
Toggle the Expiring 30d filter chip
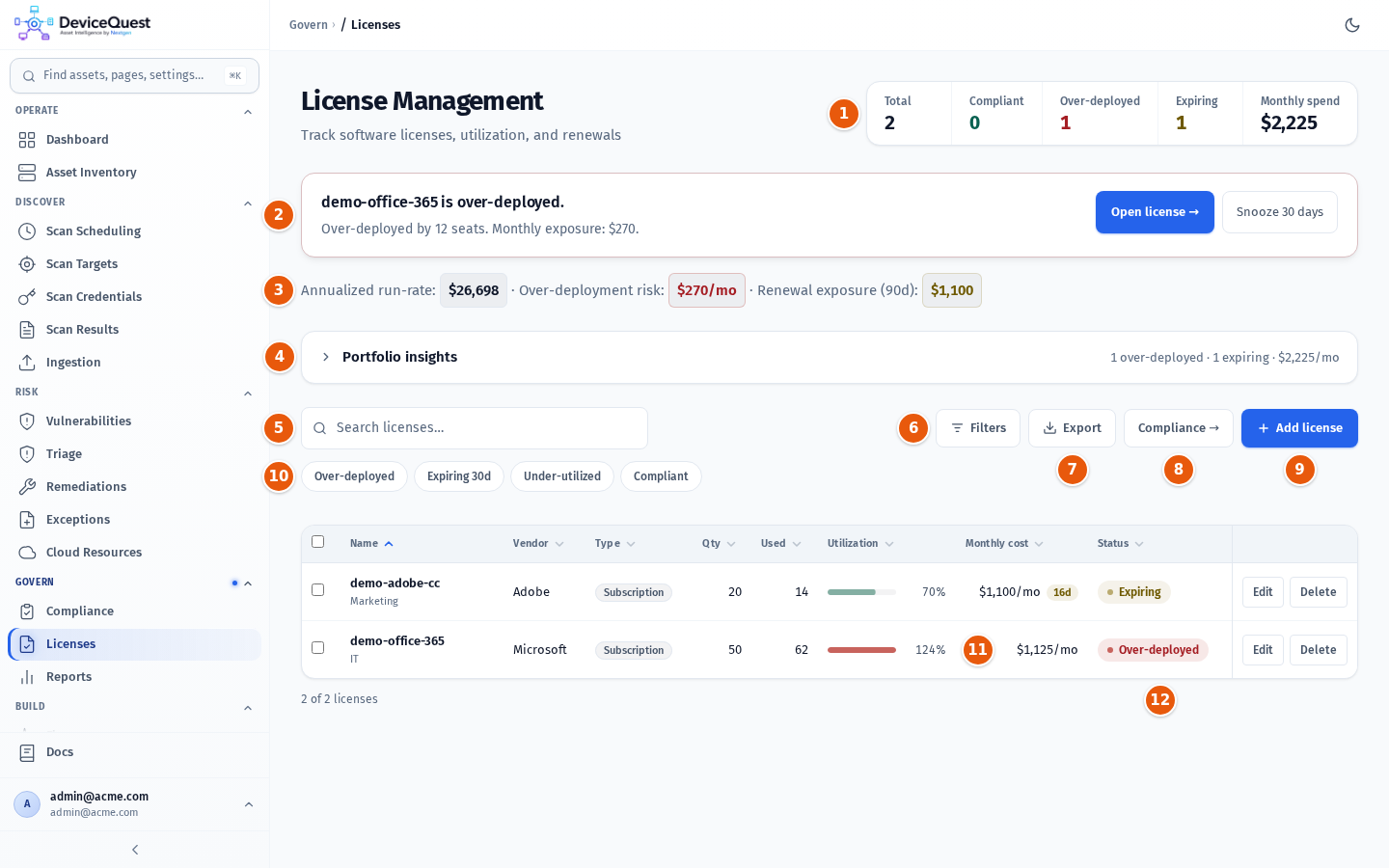point(459,476)
